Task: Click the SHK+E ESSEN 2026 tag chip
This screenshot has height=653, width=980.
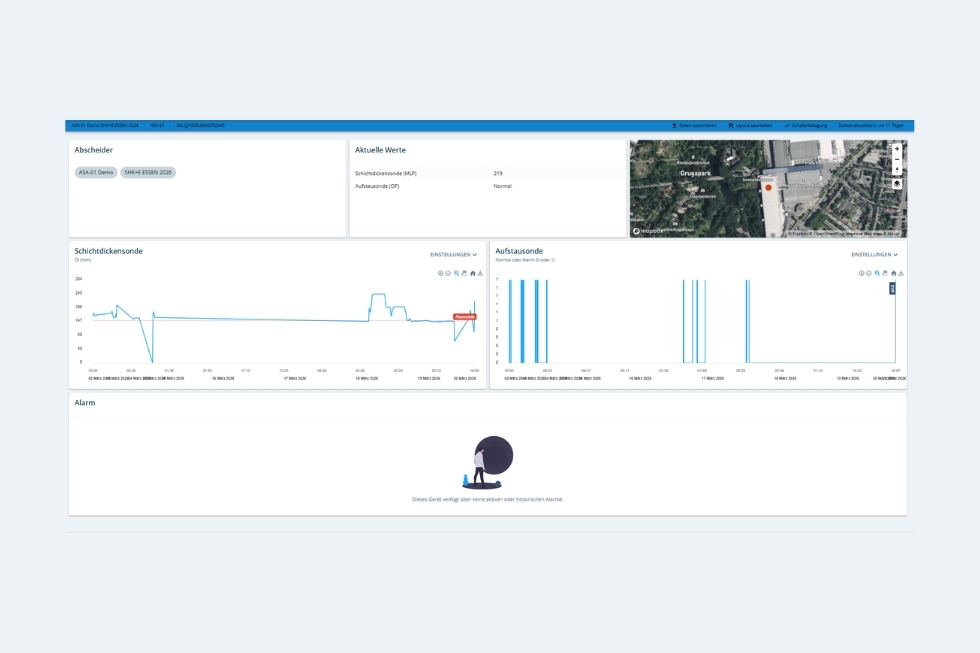Action: click(148, 172)
